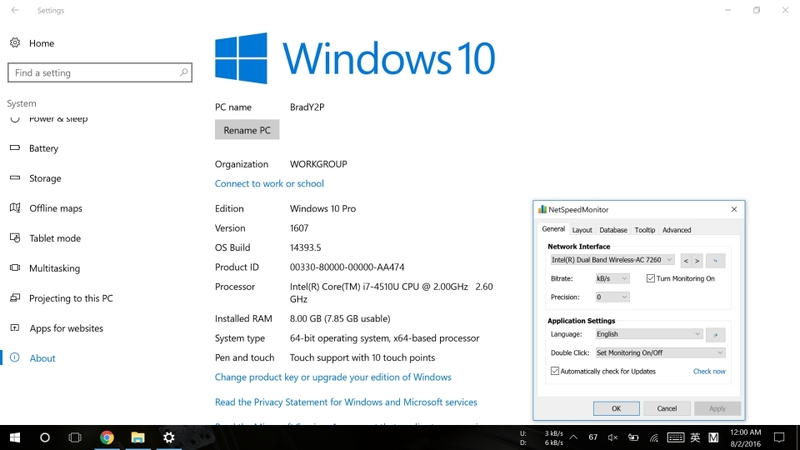
Task: Show hidden tray icons chevron
Action: coord(573,437)
